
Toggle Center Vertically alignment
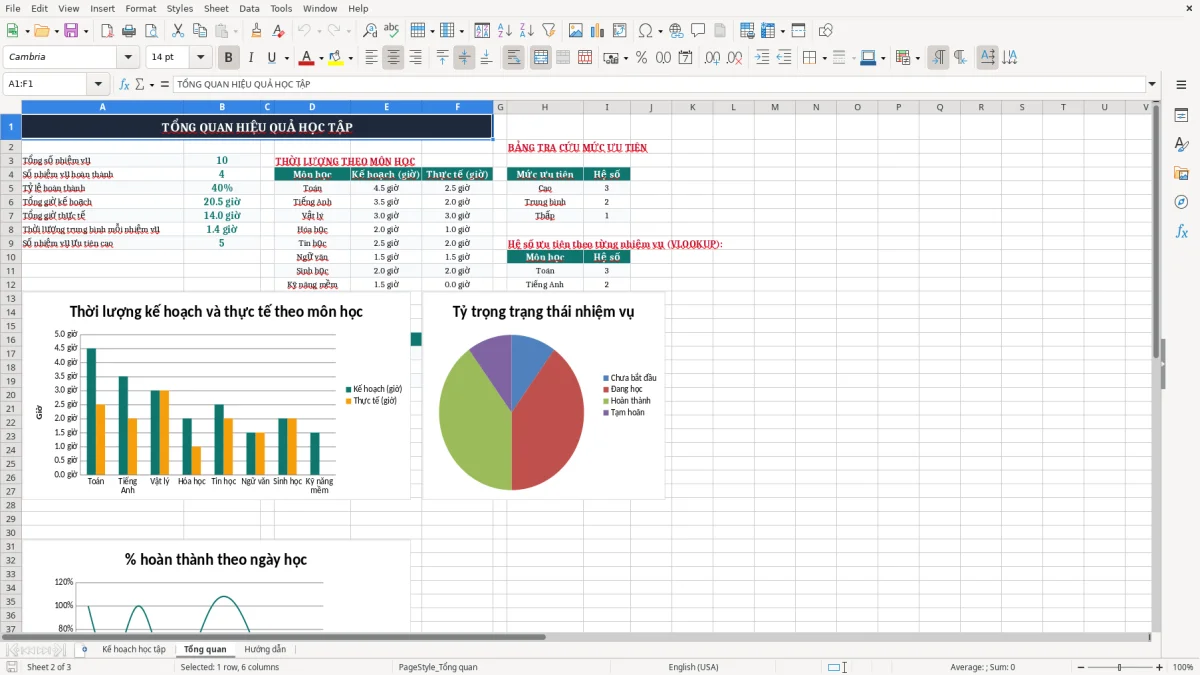pyautogui.click(x=464, y=58)
